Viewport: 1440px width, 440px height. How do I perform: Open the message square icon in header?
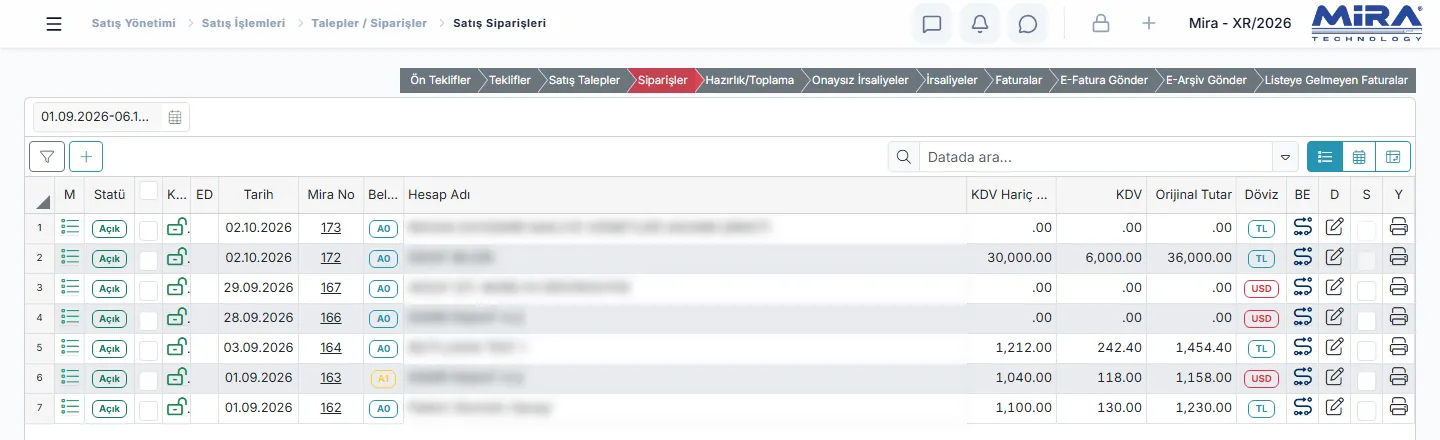[x=932, y=23]
